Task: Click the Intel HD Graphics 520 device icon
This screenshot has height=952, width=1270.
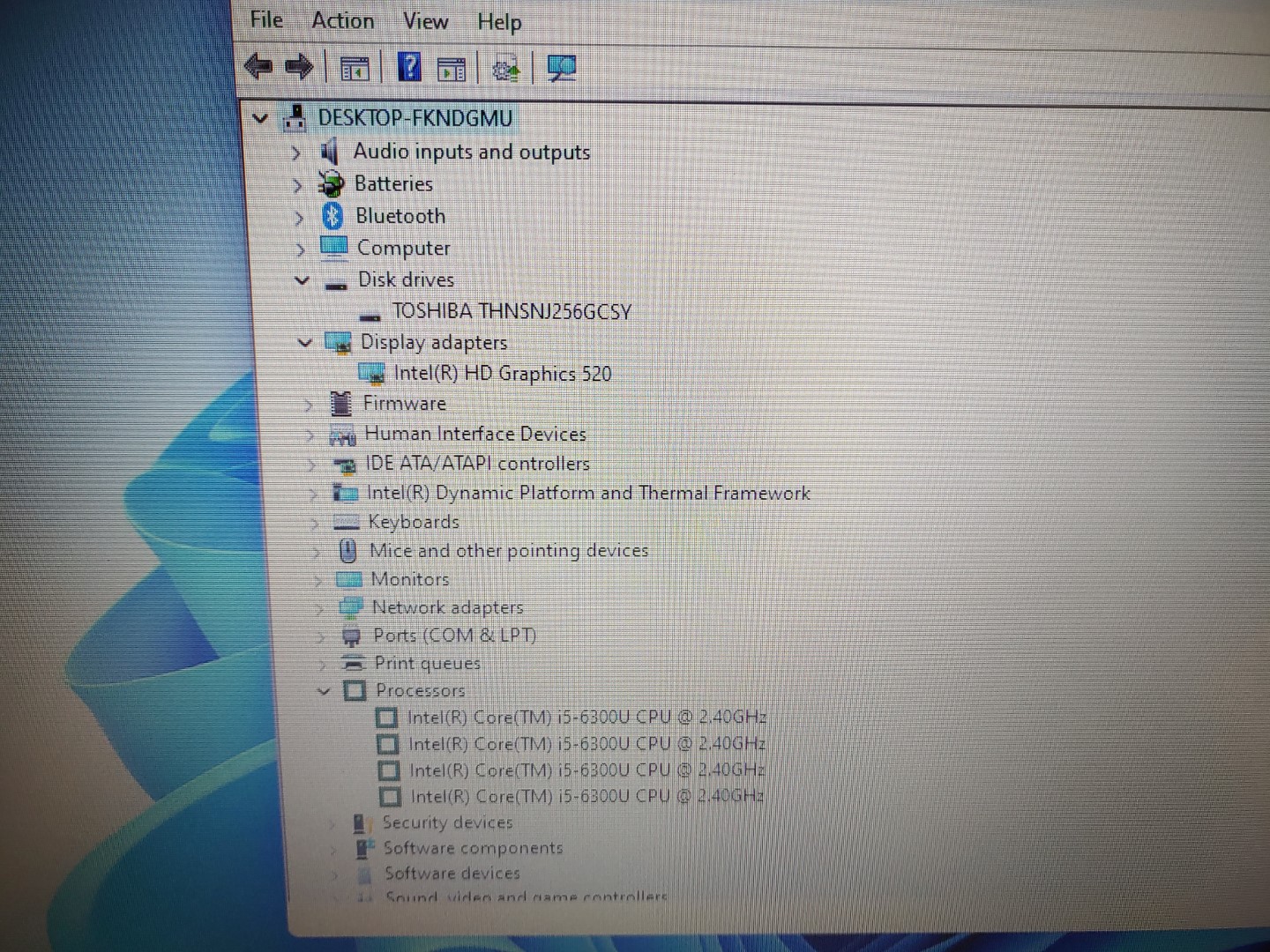Action: coord(371,374)
